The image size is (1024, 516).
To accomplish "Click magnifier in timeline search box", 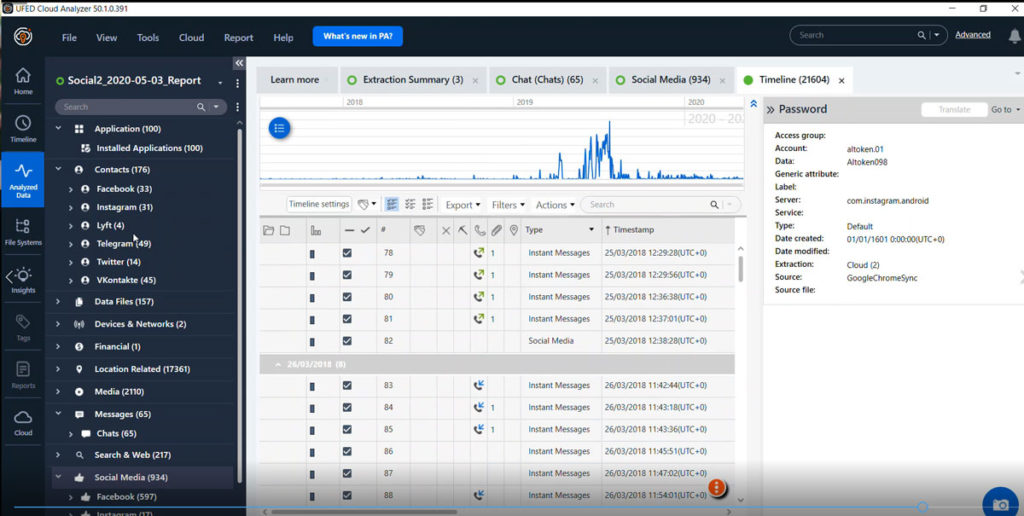I will tap(714, 204).
